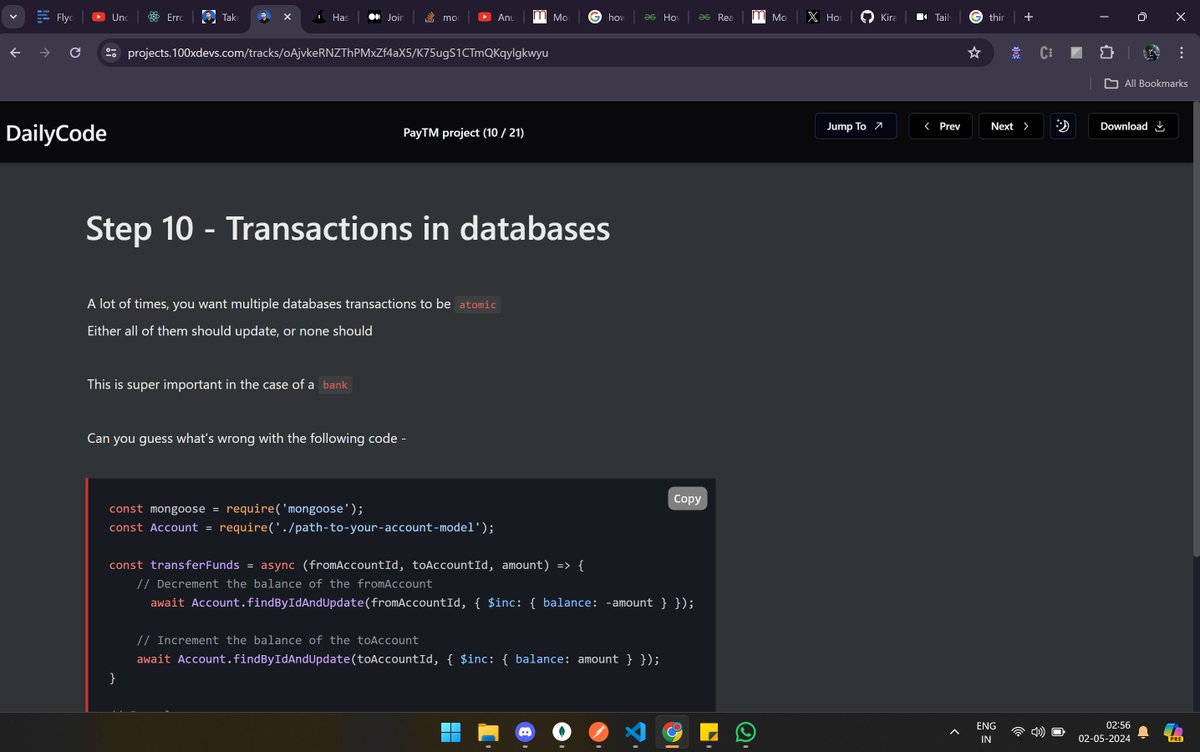The width and height of the screenshot is (1200, 752).
Task: Open the All Bookmarks folder
Action: (1146, 83)
